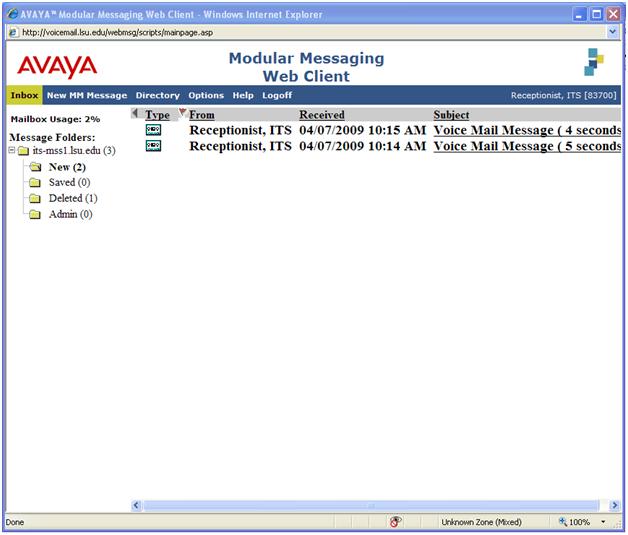This screenshot has height=535, width=628.
Task: Click Modular Messaging Web Client title
Action: coord(306,67)
